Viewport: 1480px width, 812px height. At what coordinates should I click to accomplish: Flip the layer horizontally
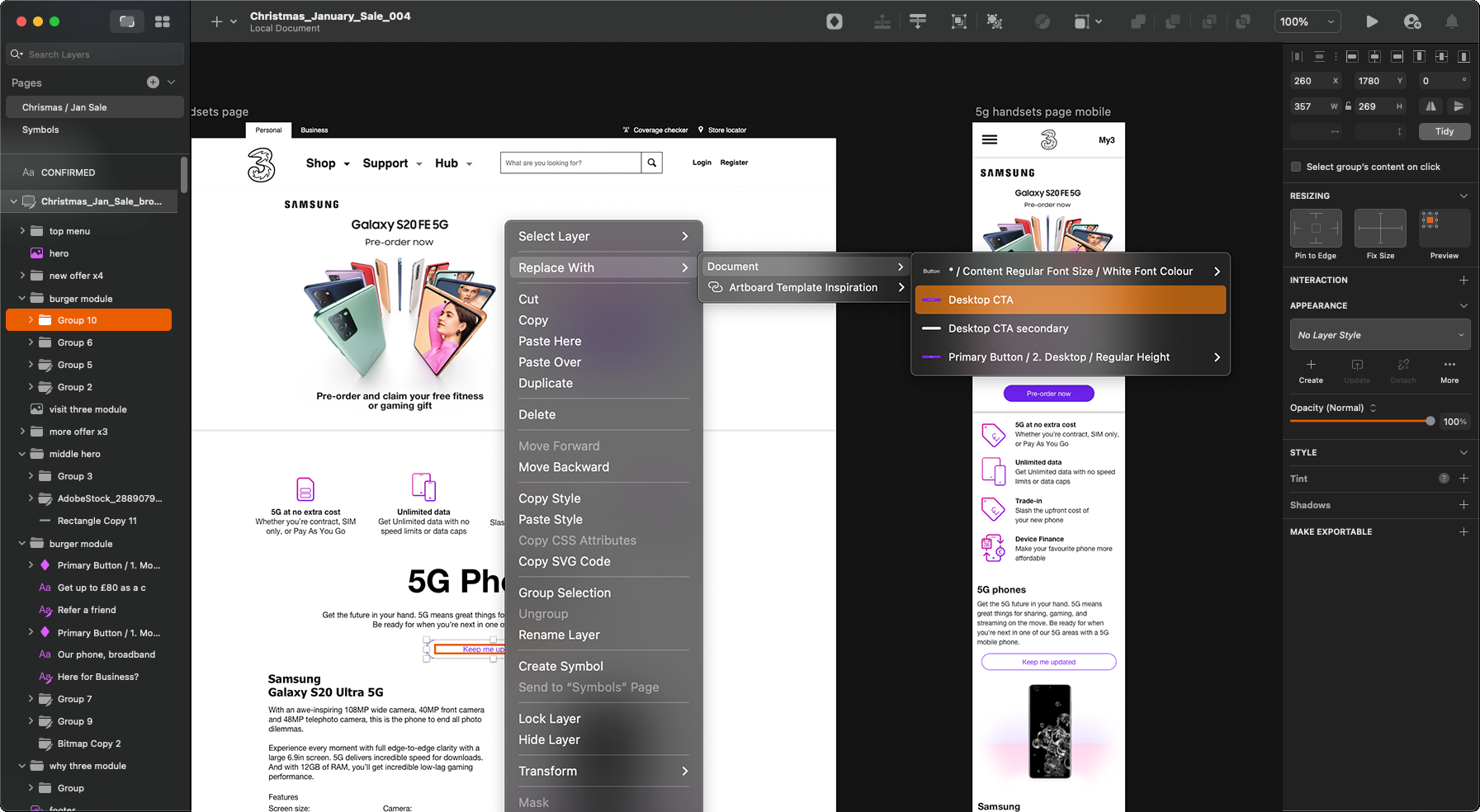point(1430,106)
